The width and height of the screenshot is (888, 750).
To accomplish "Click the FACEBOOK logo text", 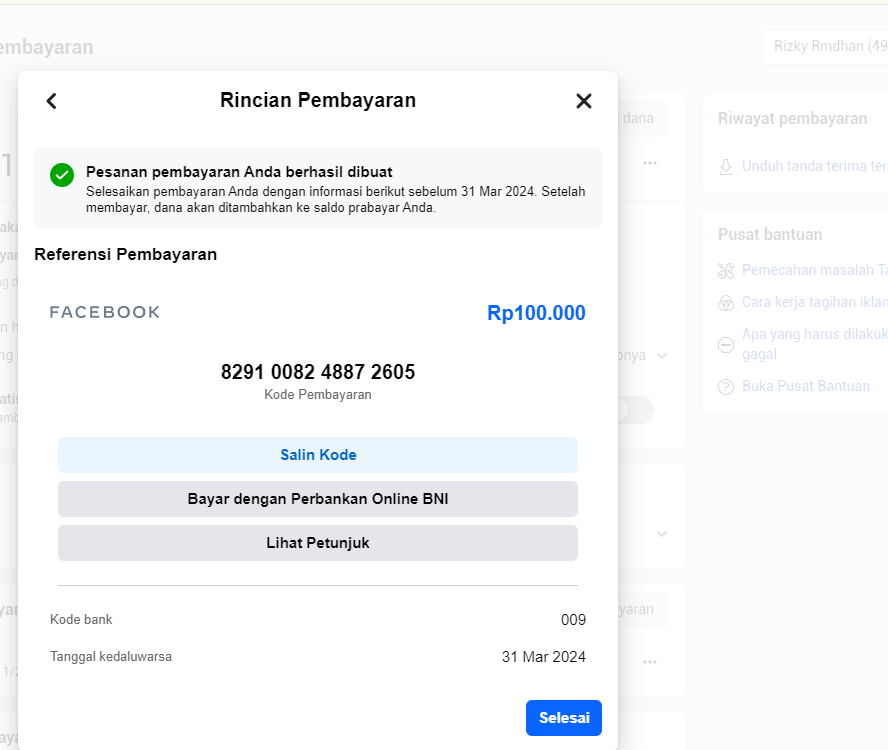I will coord(105,312).
